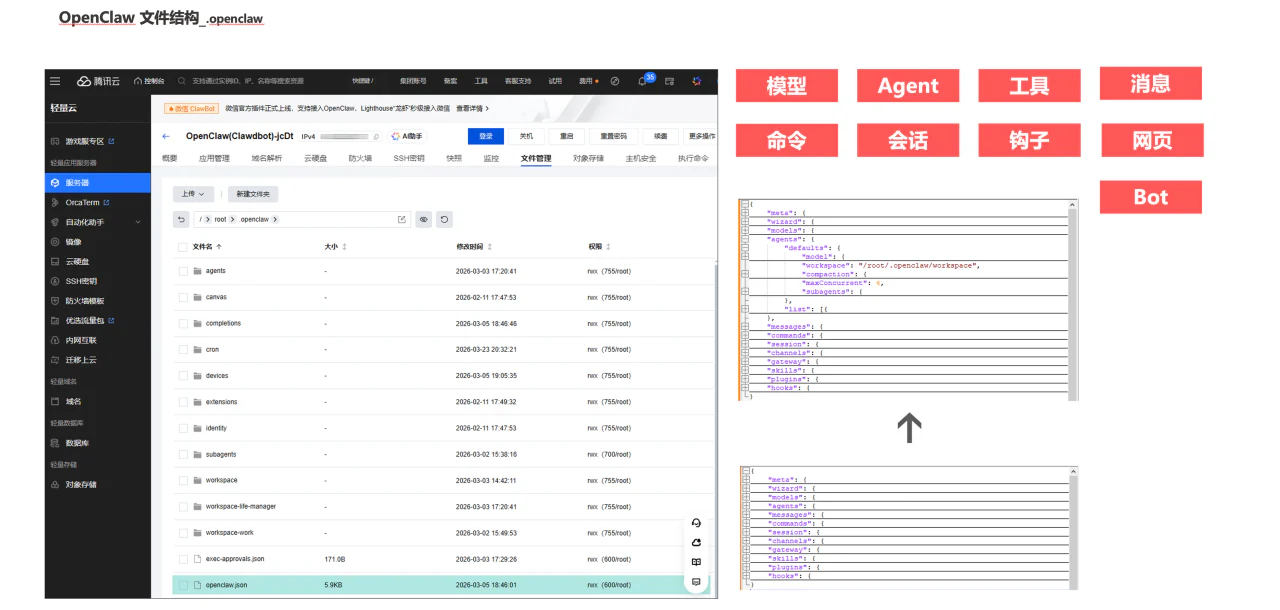
Task: Click the 重启 restart button
Action: [567, 136]
